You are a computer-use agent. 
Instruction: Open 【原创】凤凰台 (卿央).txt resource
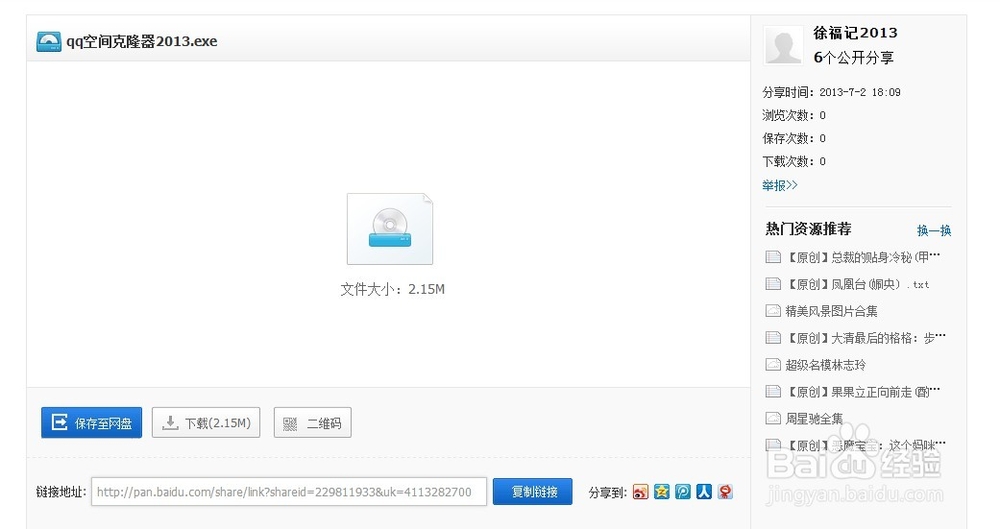point(857,284)
